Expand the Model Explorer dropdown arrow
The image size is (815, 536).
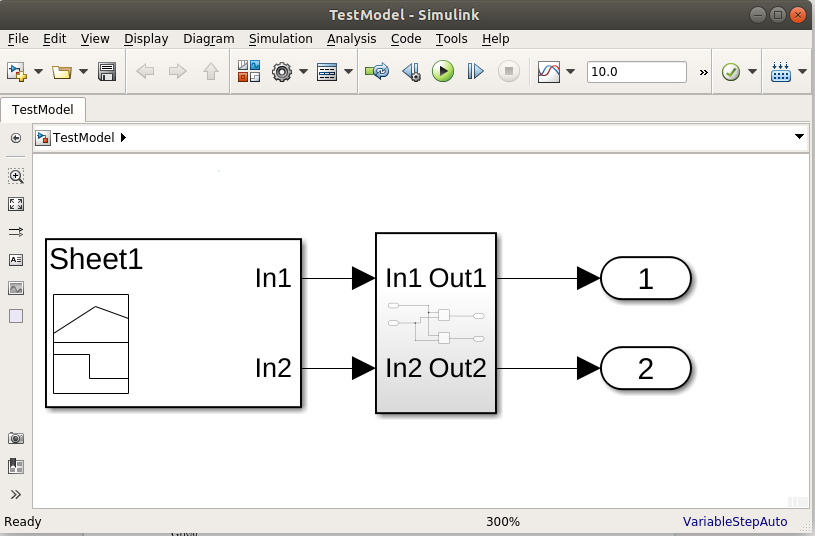(x=349, y=72)
